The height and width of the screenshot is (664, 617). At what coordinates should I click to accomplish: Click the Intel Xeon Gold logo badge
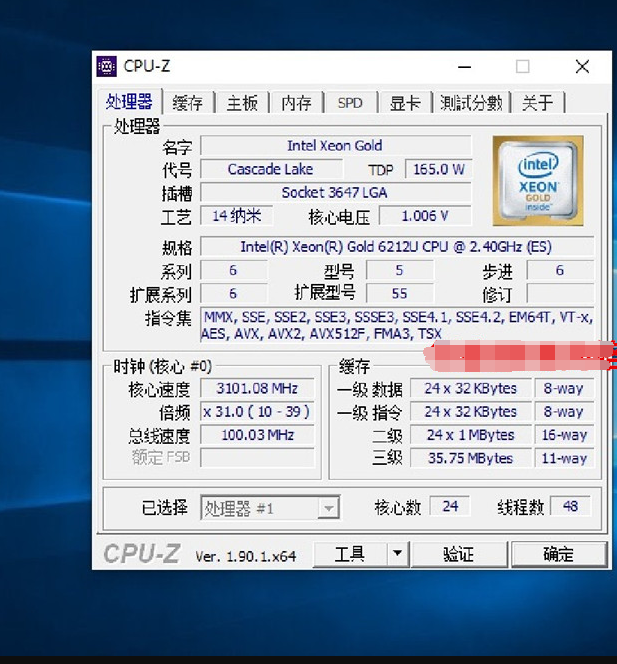click(x=538, y=181)
